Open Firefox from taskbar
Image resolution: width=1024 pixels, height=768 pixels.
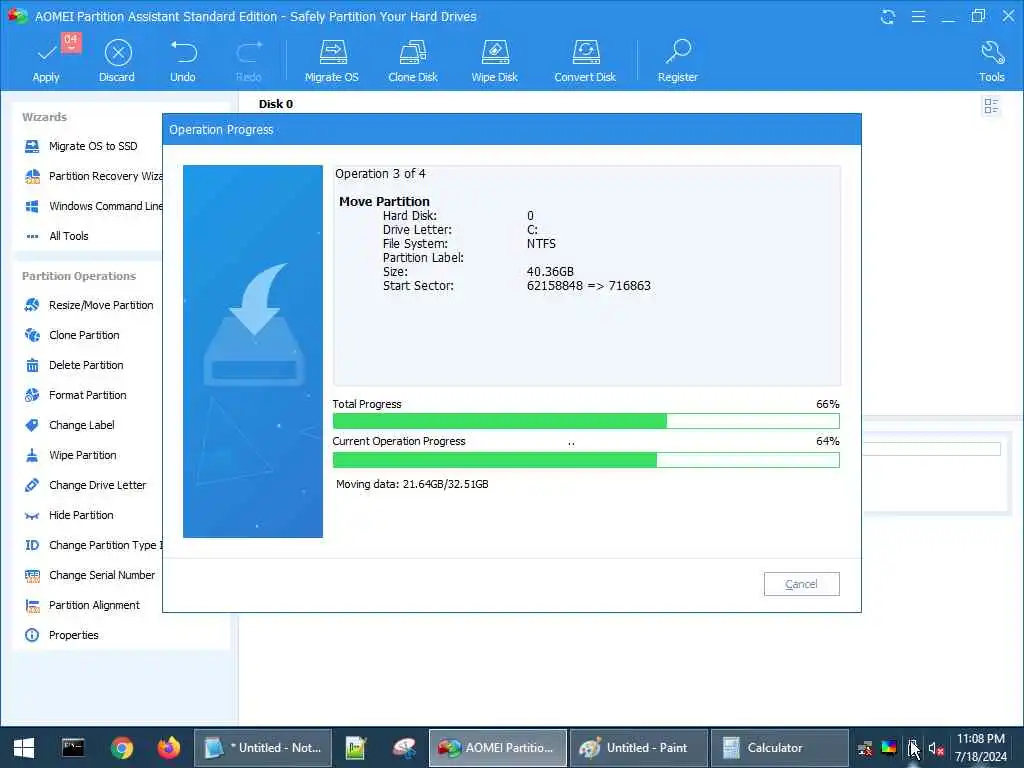[x=169, y=748]
